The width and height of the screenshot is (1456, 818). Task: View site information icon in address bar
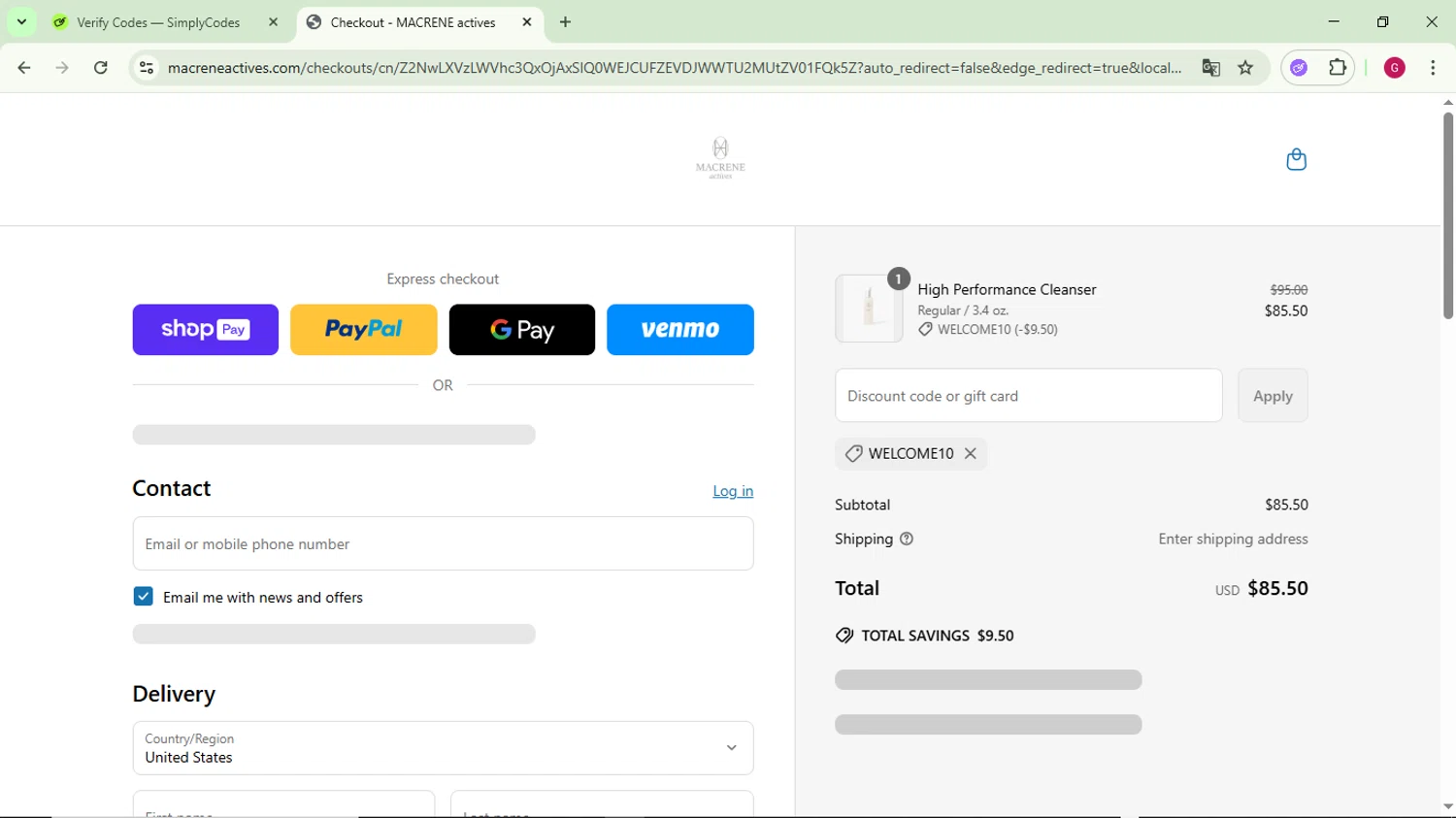pyautogui.click(x=147, y=68)
